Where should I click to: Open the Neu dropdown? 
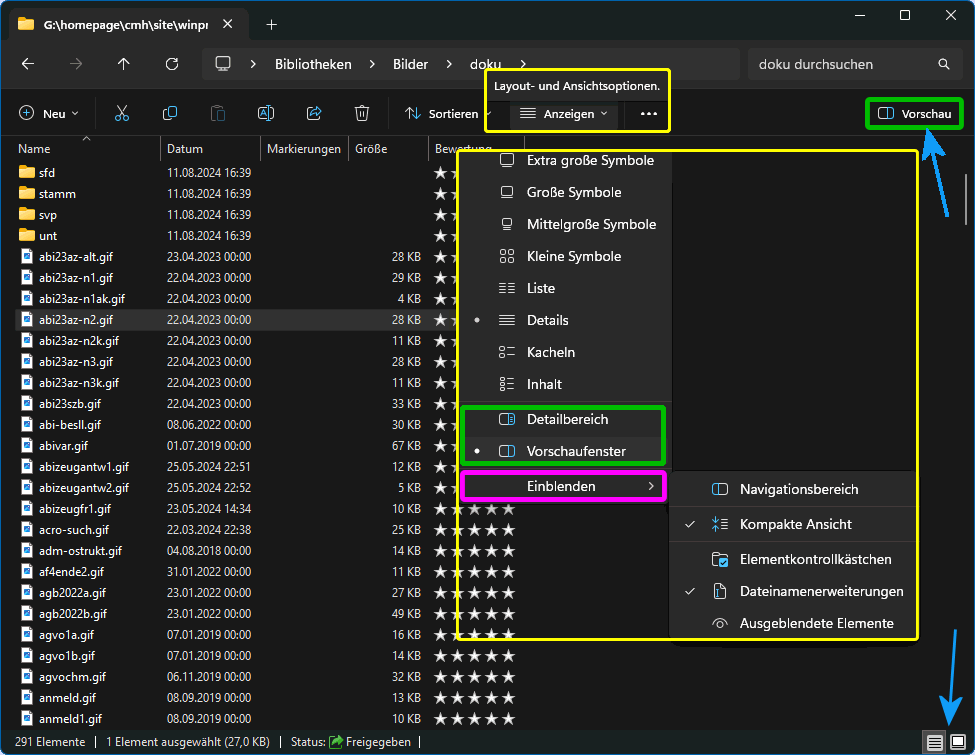pos(49,114)
